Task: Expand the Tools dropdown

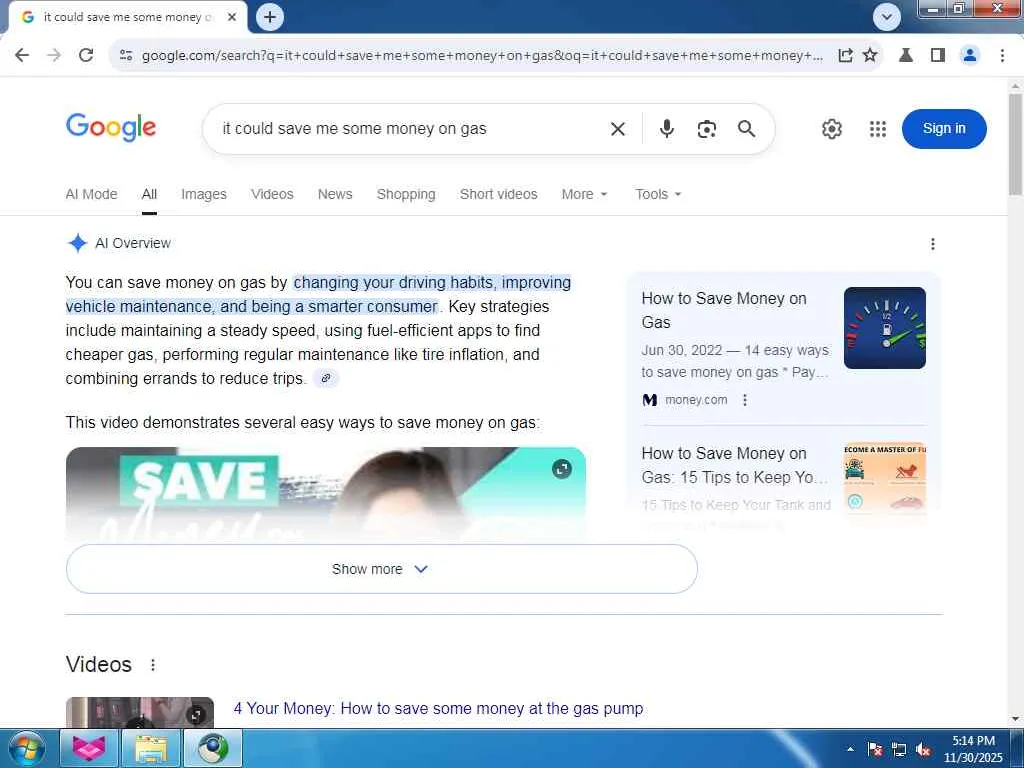Action: (x=658, y=195)
